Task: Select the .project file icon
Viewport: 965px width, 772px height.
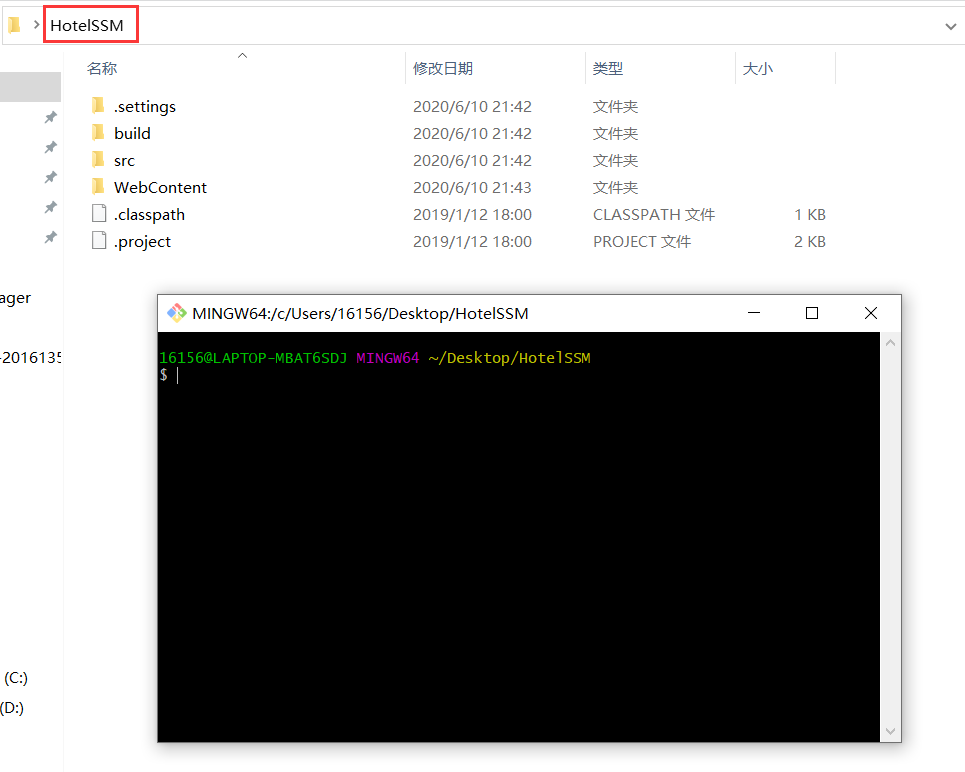Action: click(x=98, y=240)
